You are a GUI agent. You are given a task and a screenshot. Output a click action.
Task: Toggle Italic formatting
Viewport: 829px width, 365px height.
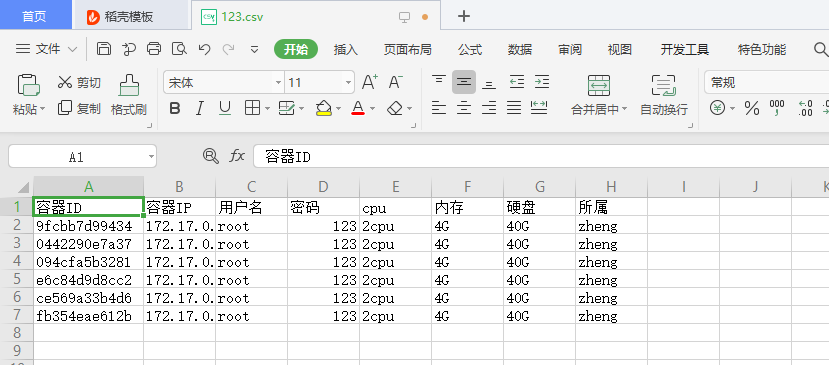click(199, 109)
